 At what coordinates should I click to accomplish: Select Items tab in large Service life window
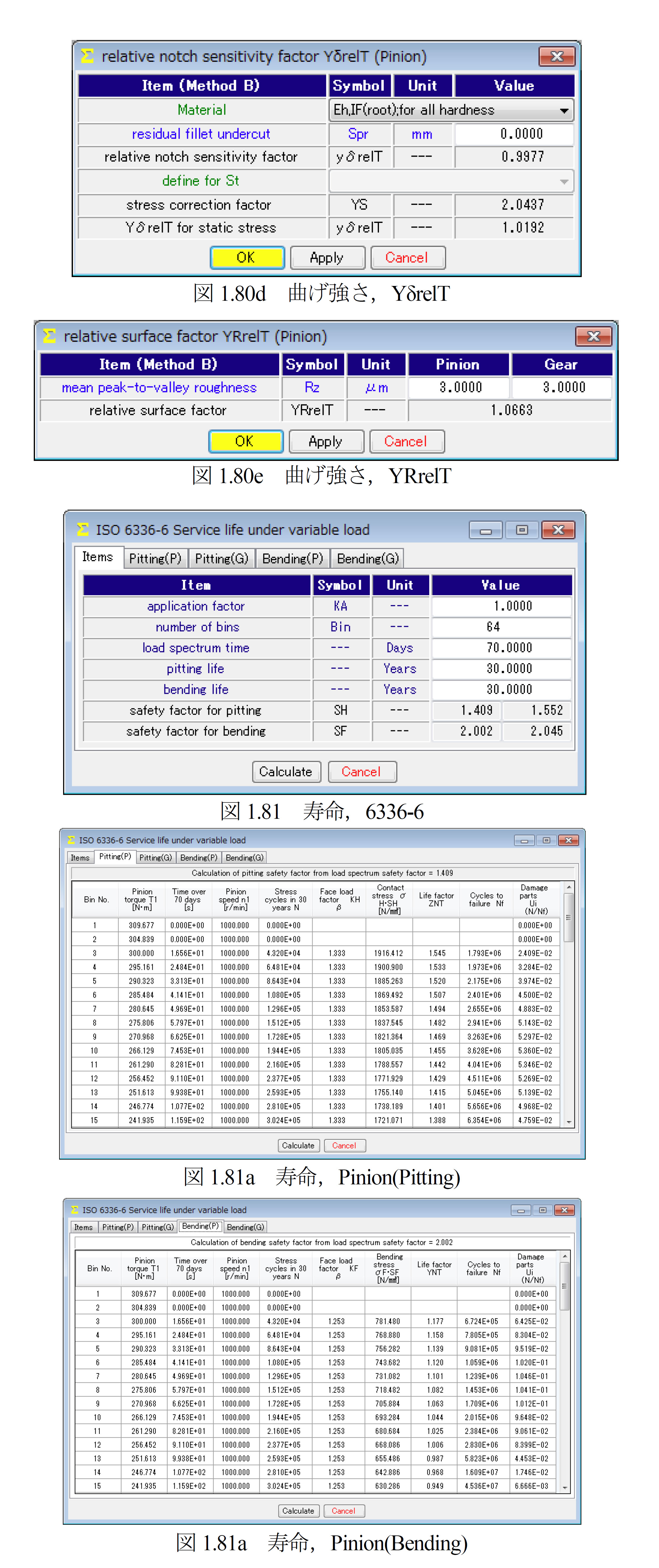pos(98,557)
